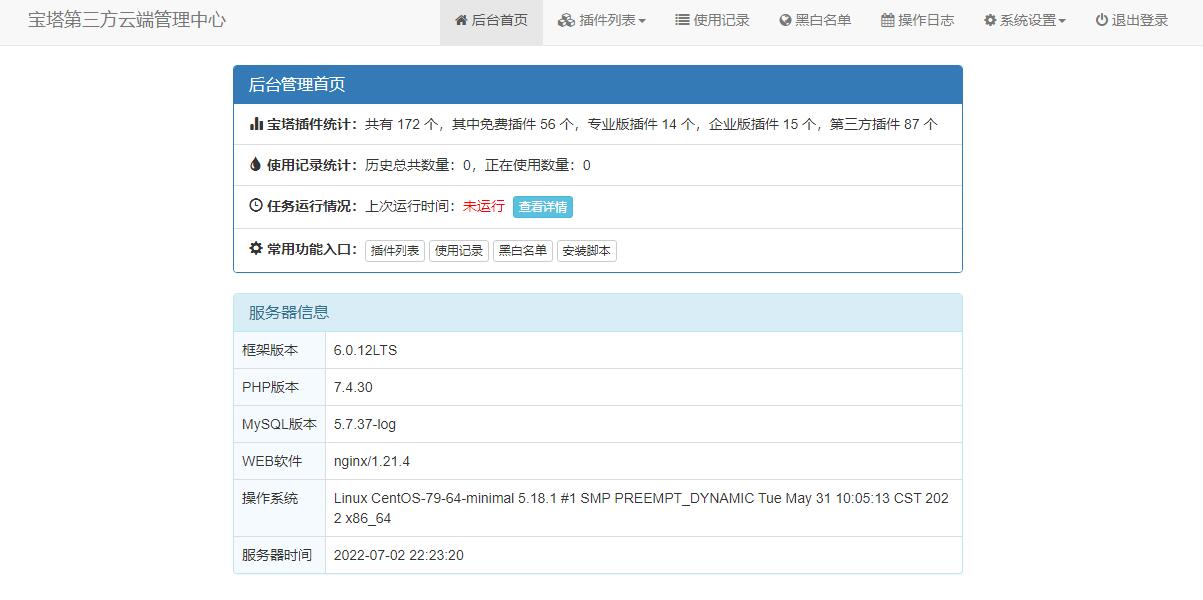This screenshot has width=1203, height=600.
Task: Click the gear icon beside 系统设置
Action: coord(990,20)
